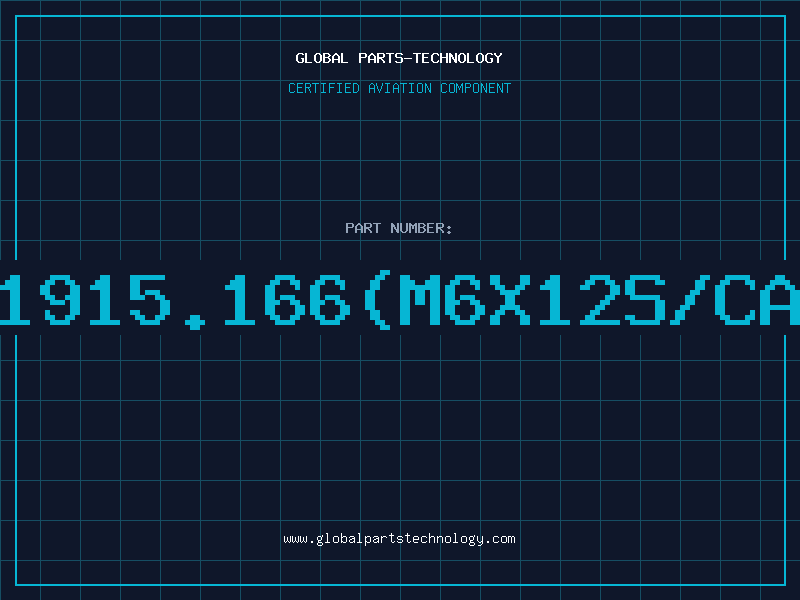This screenshot has width=800, height=600.
Task: Open the www.globalpartstechnology.com link
Action: click(399, 539)
